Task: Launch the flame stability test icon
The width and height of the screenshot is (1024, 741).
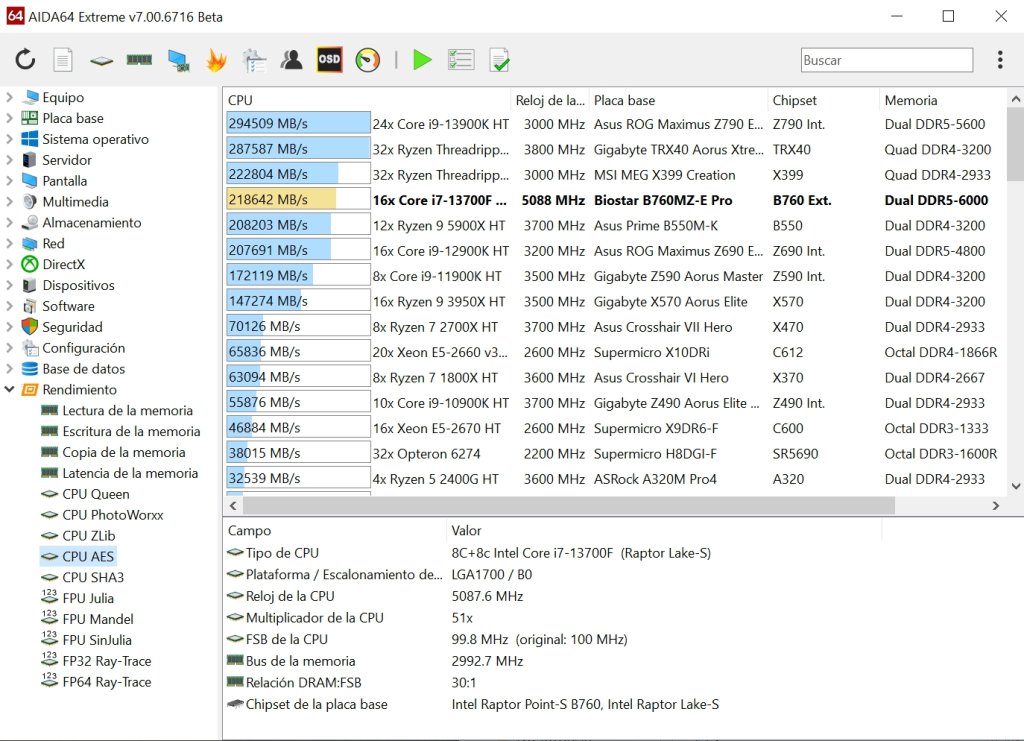Action: point(216,60)
